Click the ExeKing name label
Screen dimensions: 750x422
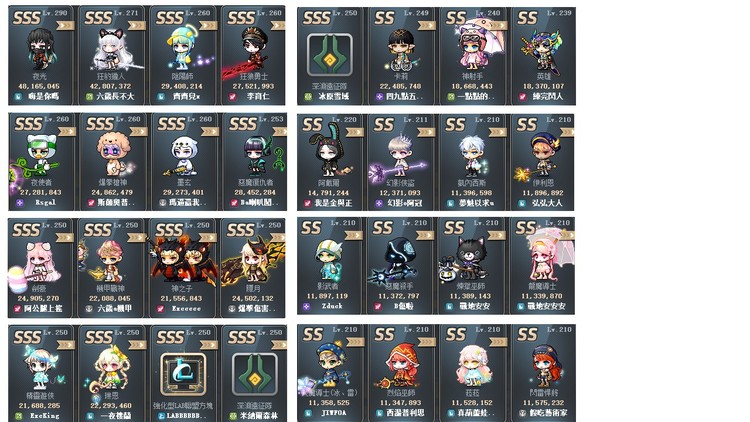pyautogui.click(x=44, y=416)
